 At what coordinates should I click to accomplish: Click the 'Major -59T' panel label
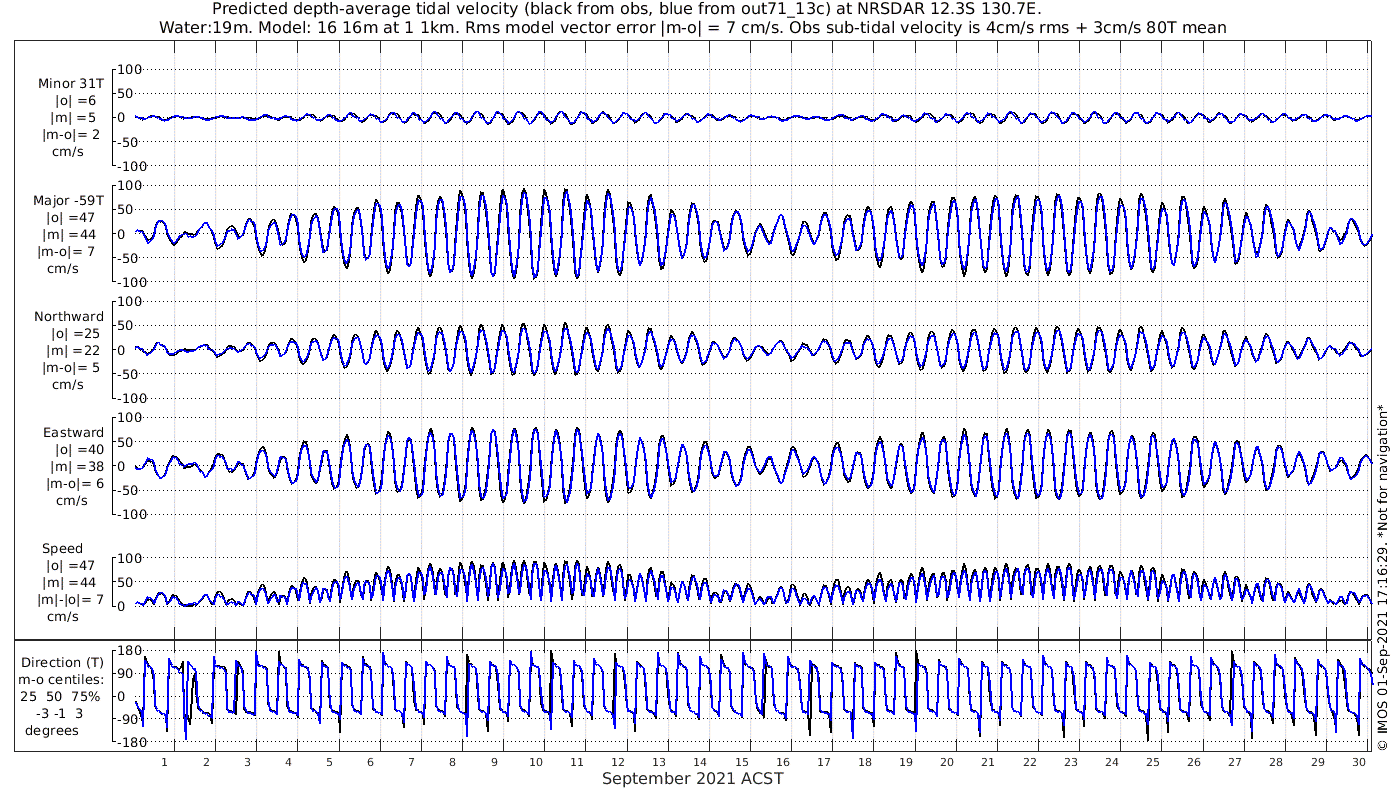tap(68, 201)
